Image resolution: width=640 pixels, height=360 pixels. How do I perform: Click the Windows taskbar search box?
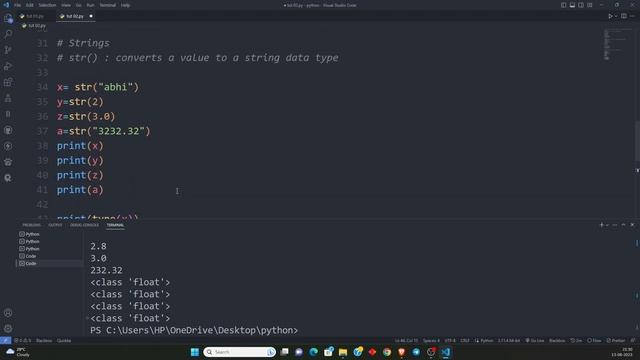click(x=239, y=352)
